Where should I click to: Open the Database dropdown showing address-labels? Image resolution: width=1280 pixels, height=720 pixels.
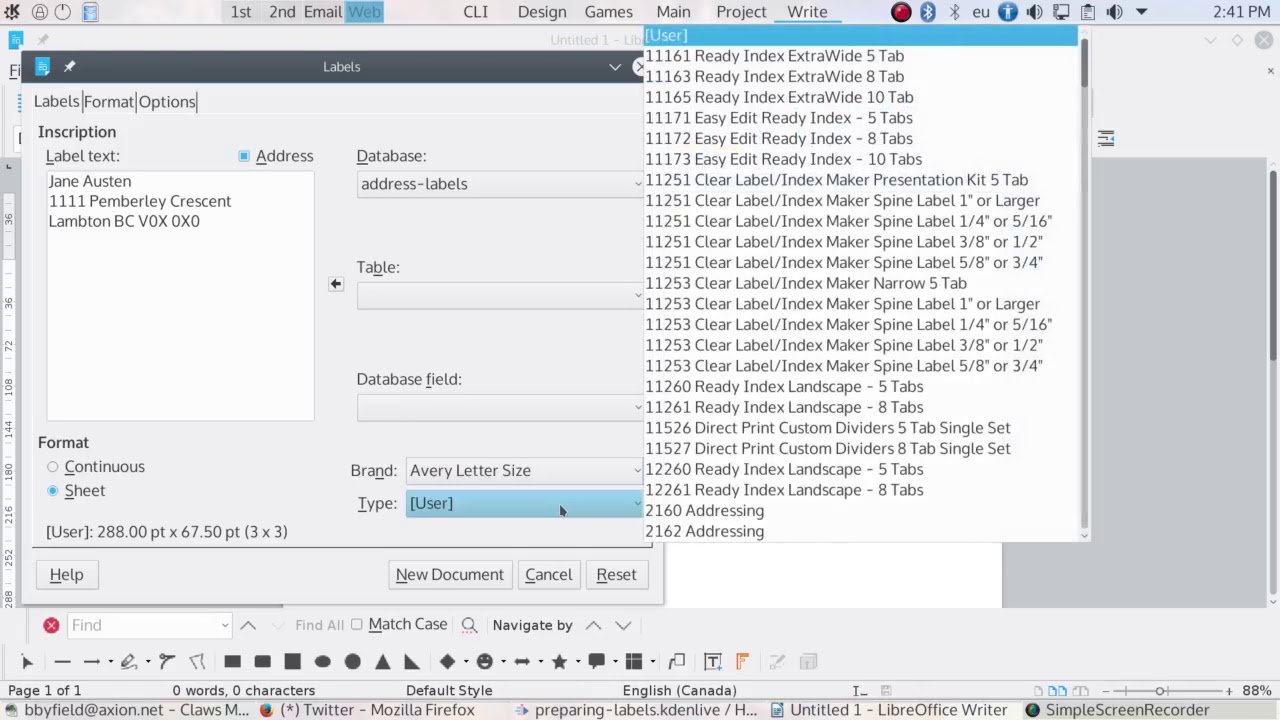[x=499, y=184]
